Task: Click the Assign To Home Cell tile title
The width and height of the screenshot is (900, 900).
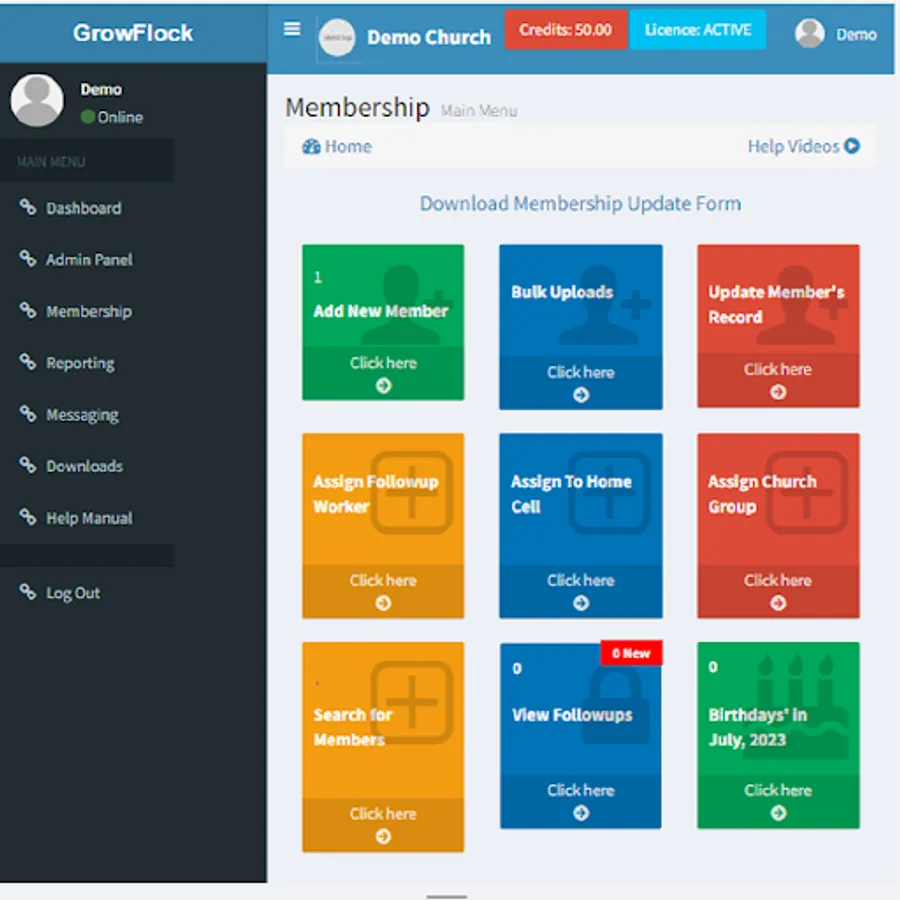Action: click(x=571, y=494)
